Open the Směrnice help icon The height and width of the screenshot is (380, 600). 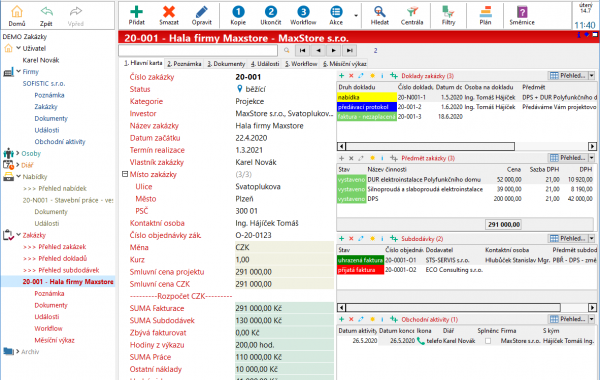522,11
